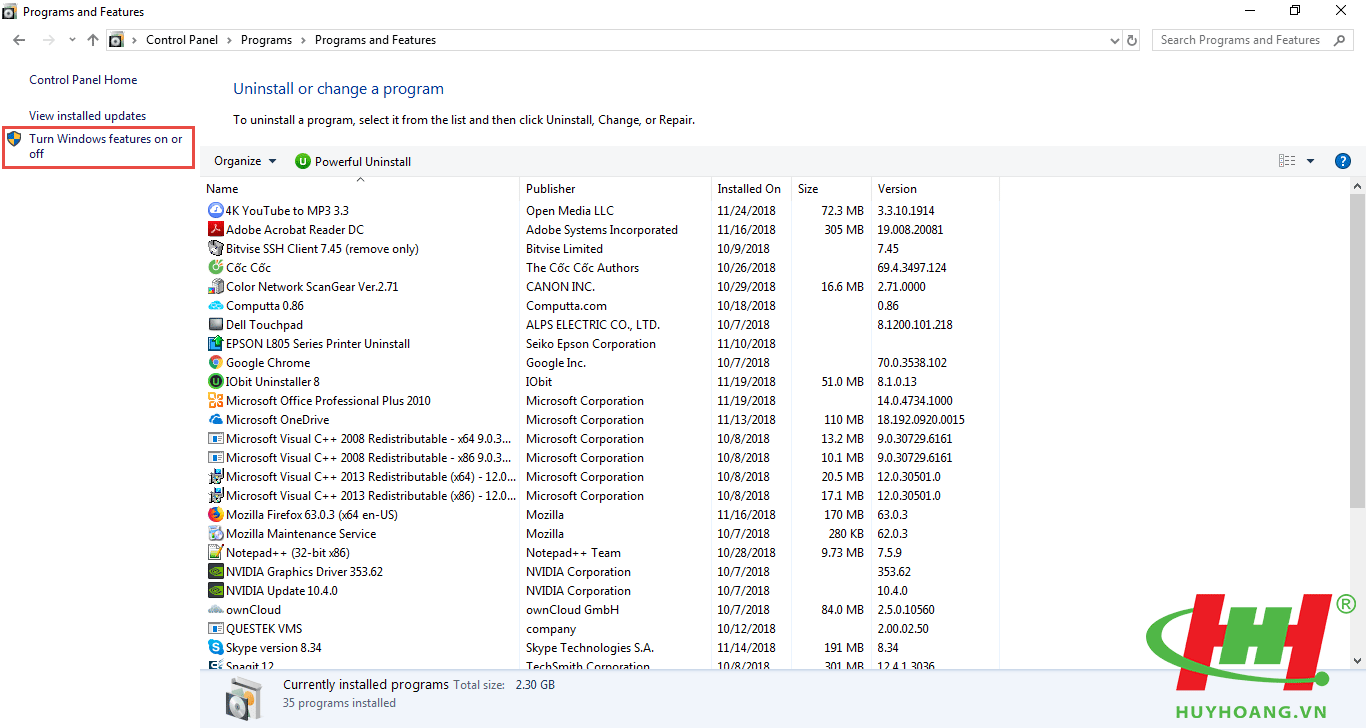
Task: Open View installed updates link
Action: [87, 116]
